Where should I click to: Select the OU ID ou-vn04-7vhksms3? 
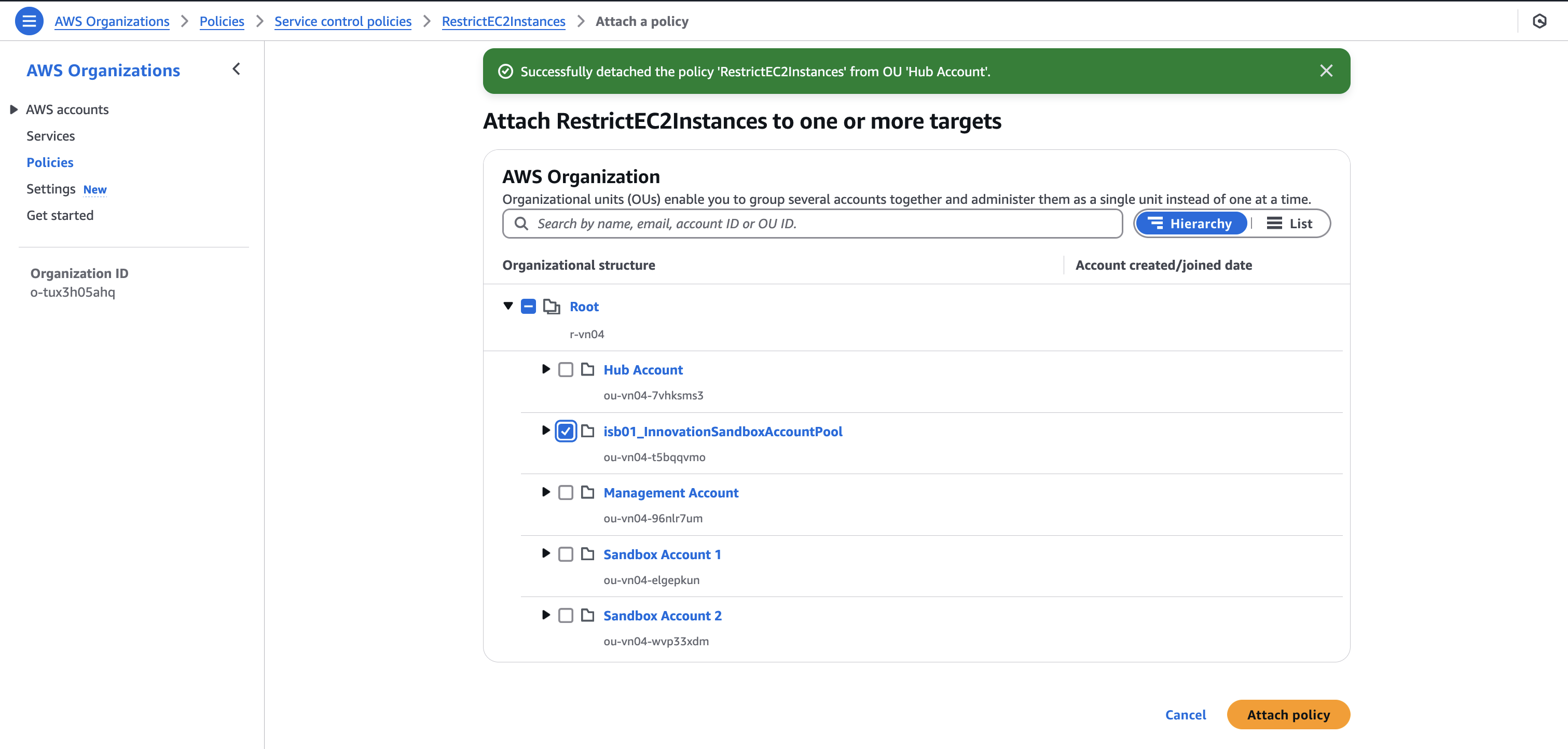[653, 395]
